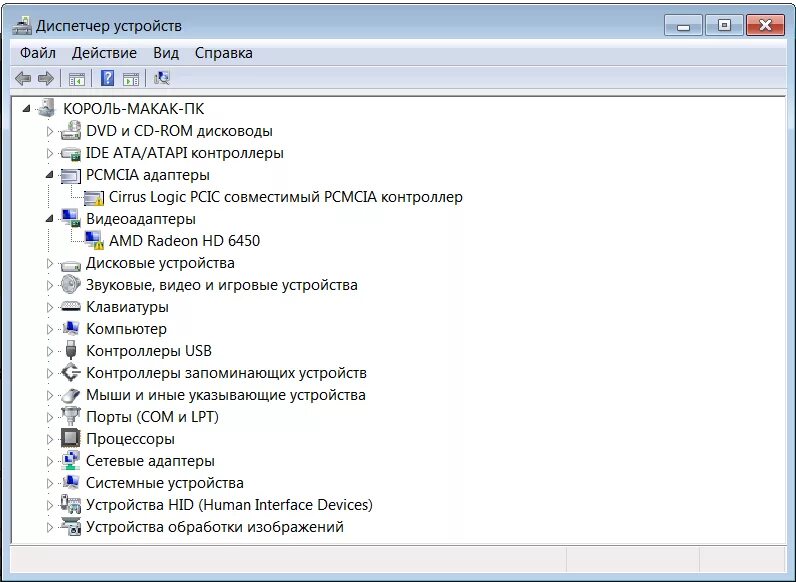Click the Клавиатуры keyboard icon
This screenshot has height=582, width=796.
click(x=71, y=306)
